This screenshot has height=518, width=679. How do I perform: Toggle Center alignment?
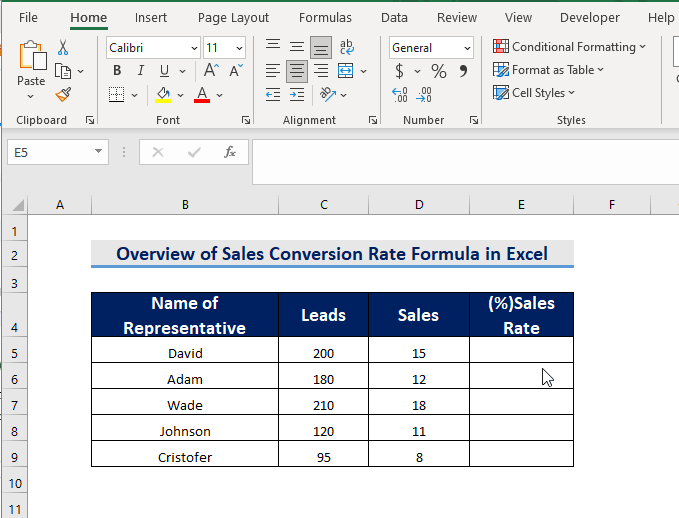297,71
